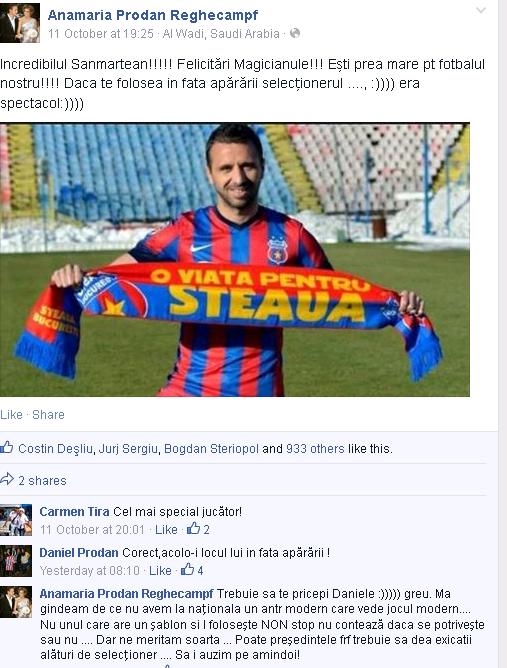This screenshot has height=668, width=507.
Task: Like Carmen Tira's comment
Action: coord(166,530)
